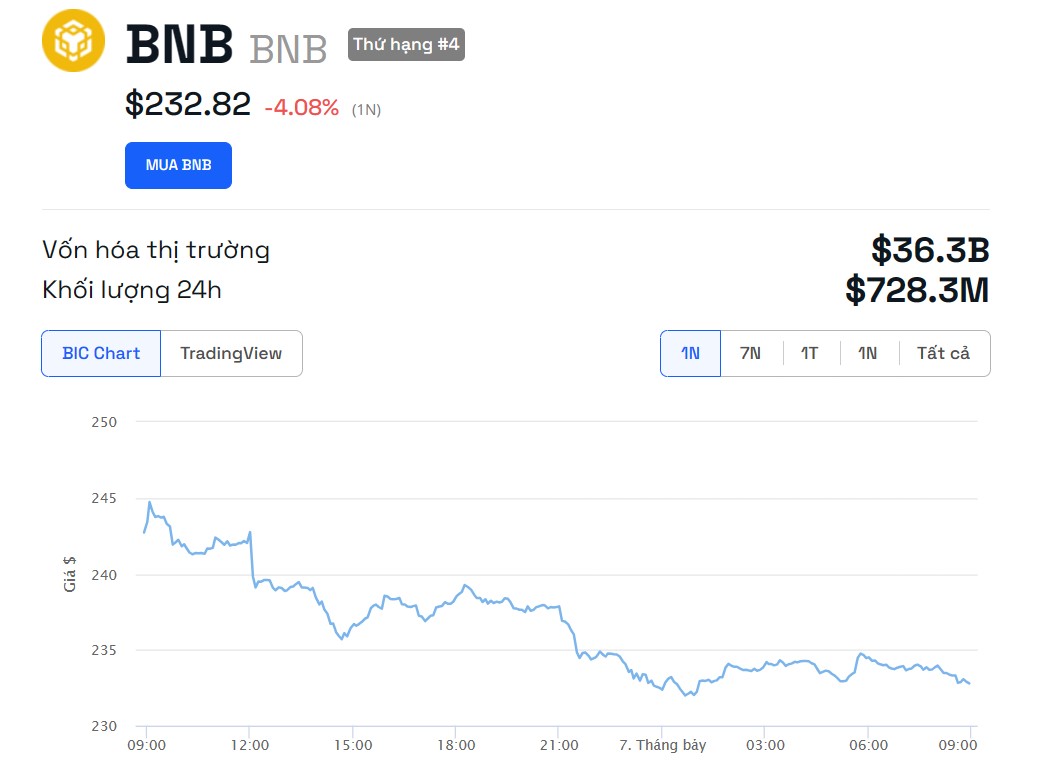Switch to the TradingView tab

point(231,353)
